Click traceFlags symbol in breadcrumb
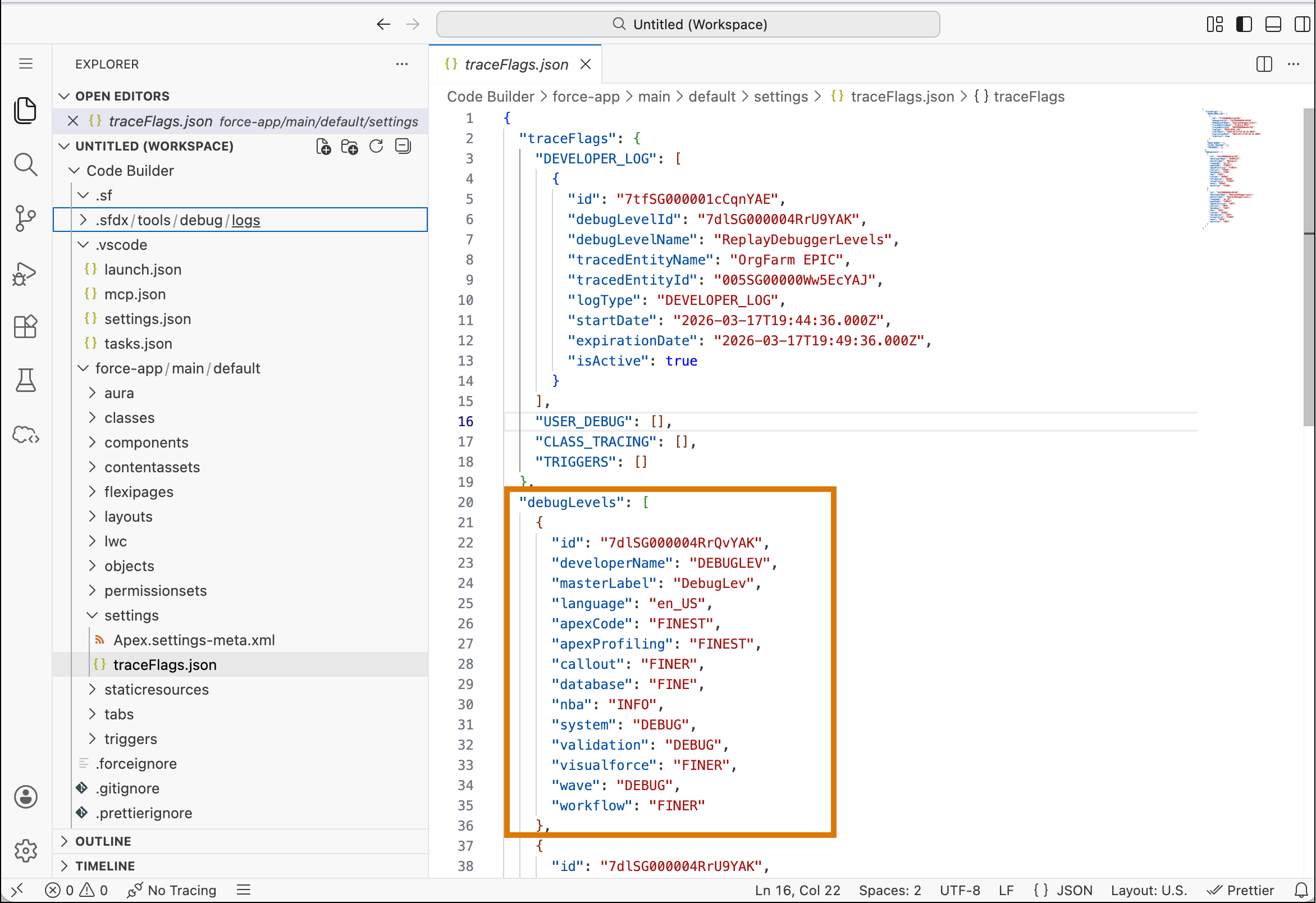This screenshot has height=903, width=1316. point(1020,97)
